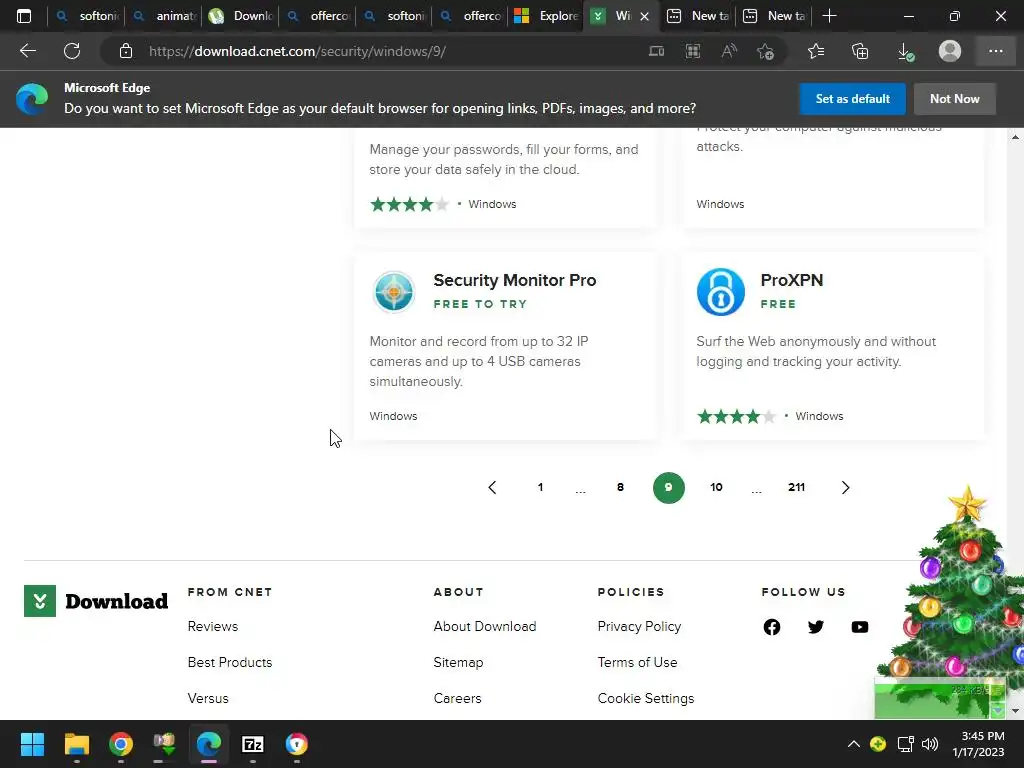
Task: View site information lock icon
Action: pyautogui.click(x=126, y=51)
